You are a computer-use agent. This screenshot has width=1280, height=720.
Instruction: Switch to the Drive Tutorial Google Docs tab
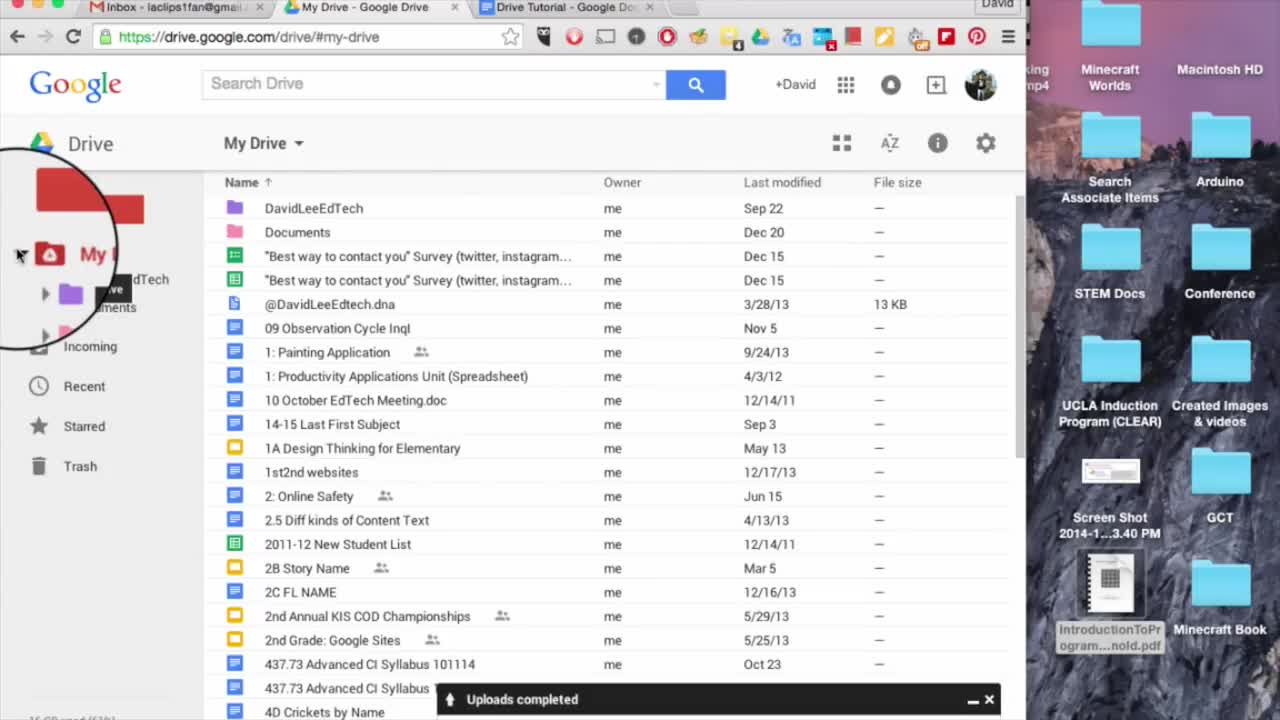click(565, 8)
